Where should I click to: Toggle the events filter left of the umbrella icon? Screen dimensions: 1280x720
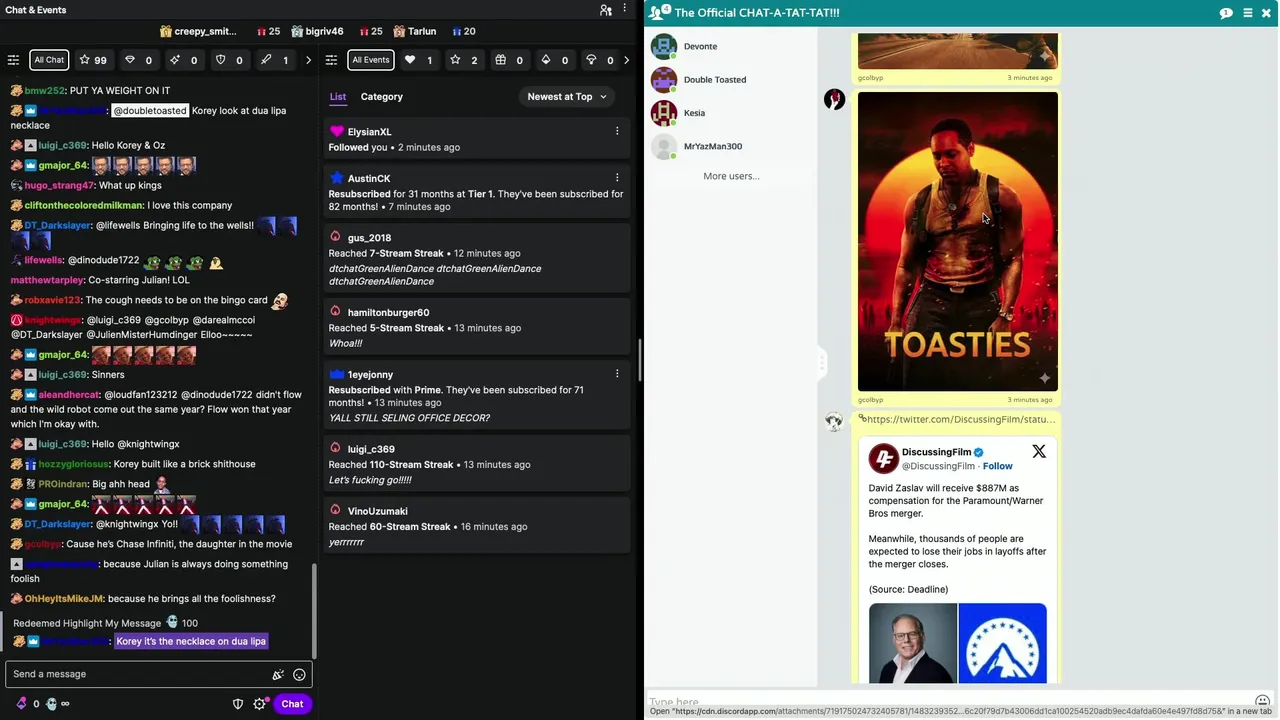554,60
